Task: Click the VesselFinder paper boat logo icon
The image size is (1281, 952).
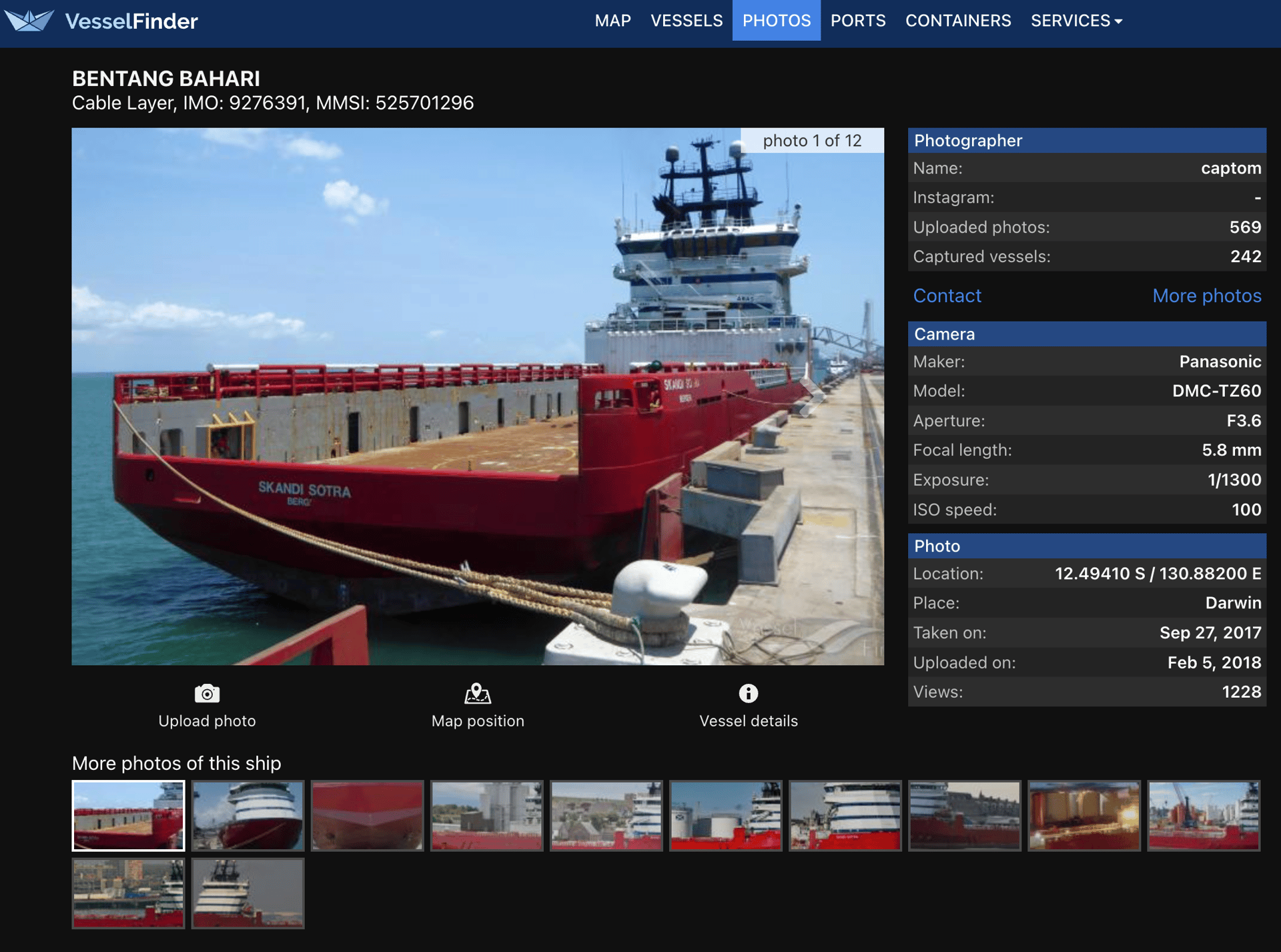Action: (x=29, y=21)
